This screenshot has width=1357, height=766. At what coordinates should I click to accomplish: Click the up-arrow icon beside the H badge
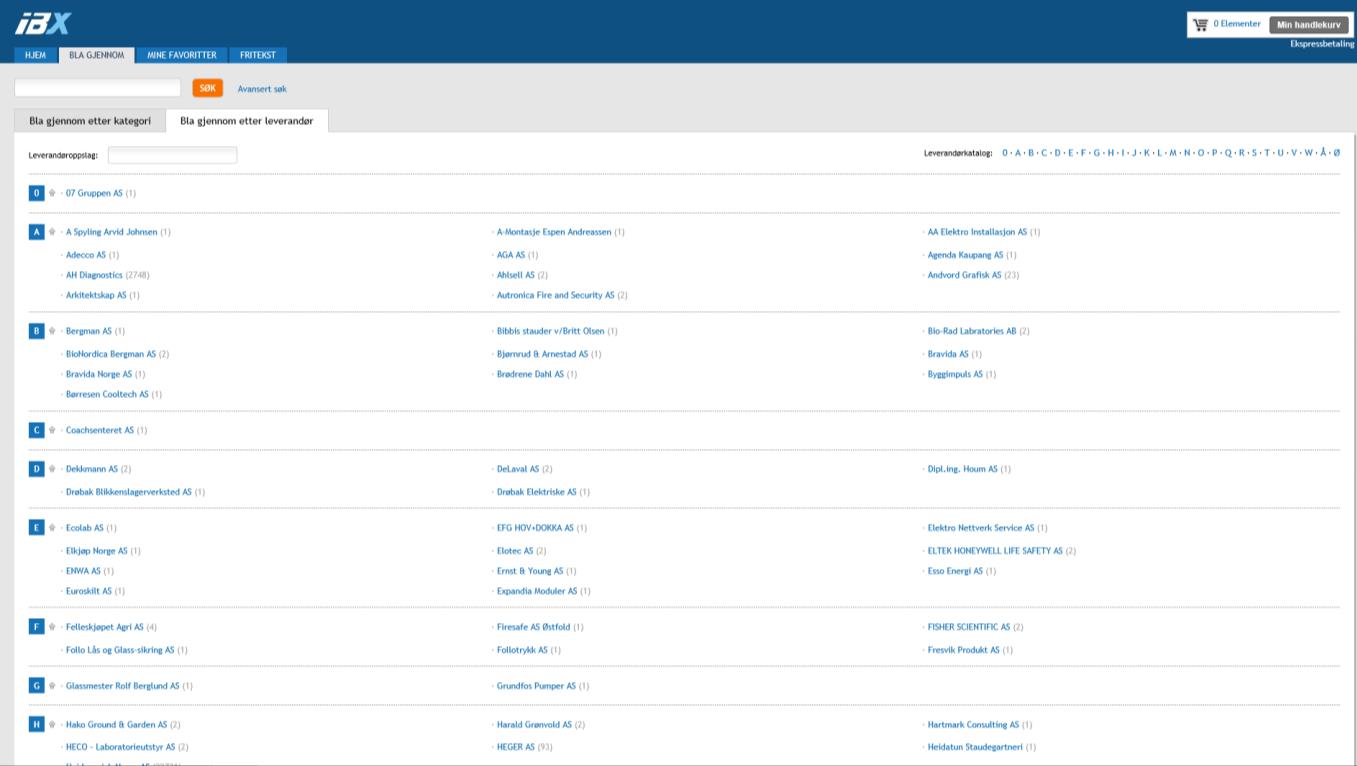point(52,725)
